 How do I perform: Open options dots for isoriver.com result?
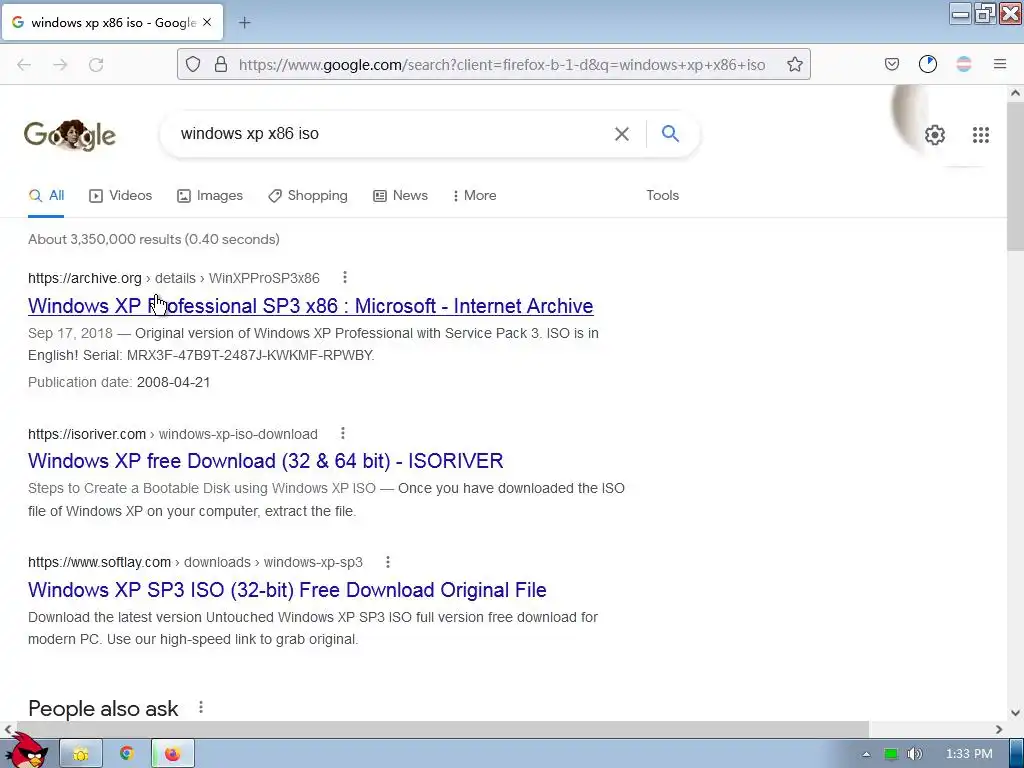pos(343,433)
